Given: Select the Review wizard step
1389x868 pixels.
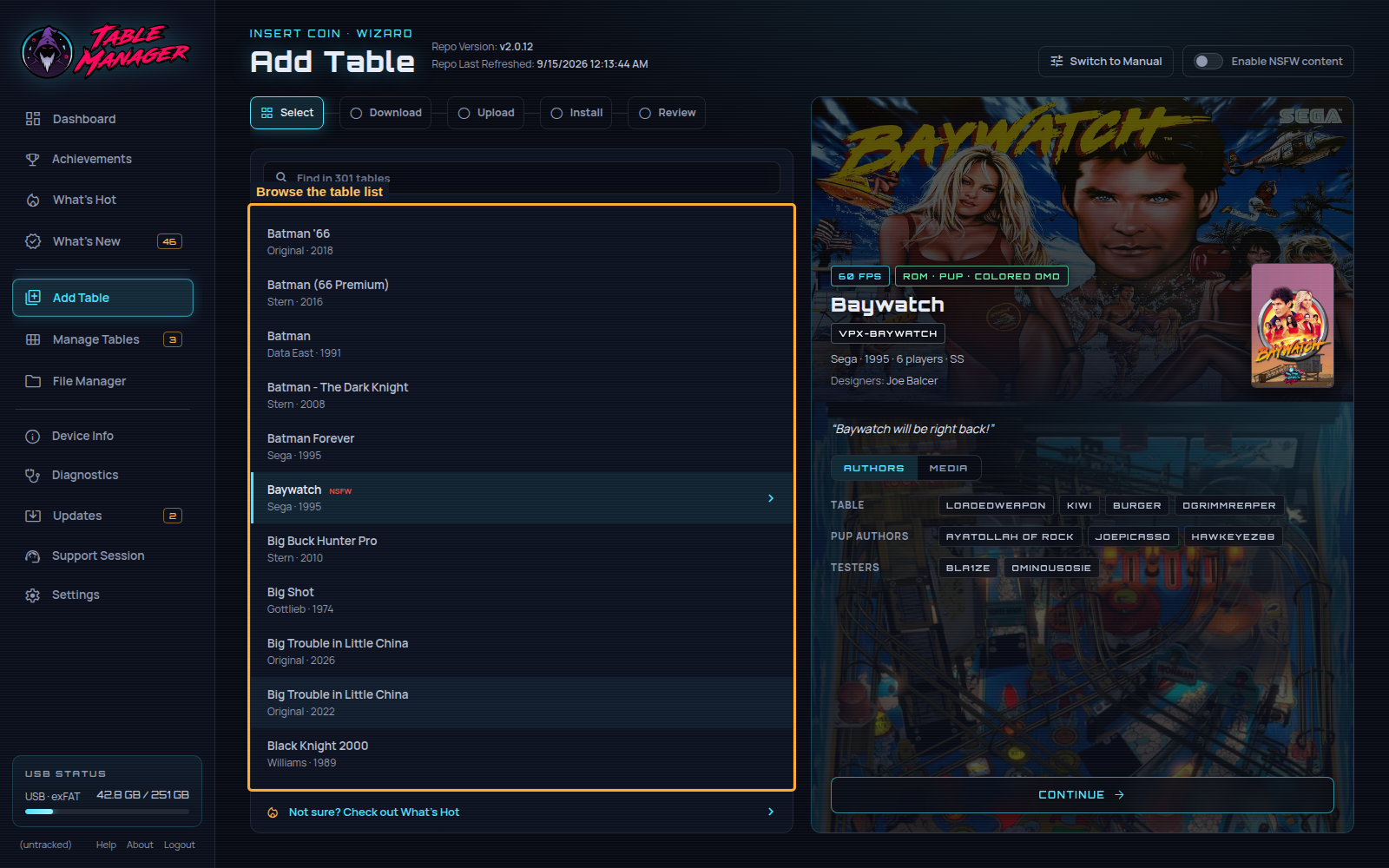Looking at the screenshot, I should pyautogui.click(x=667, y=113).
